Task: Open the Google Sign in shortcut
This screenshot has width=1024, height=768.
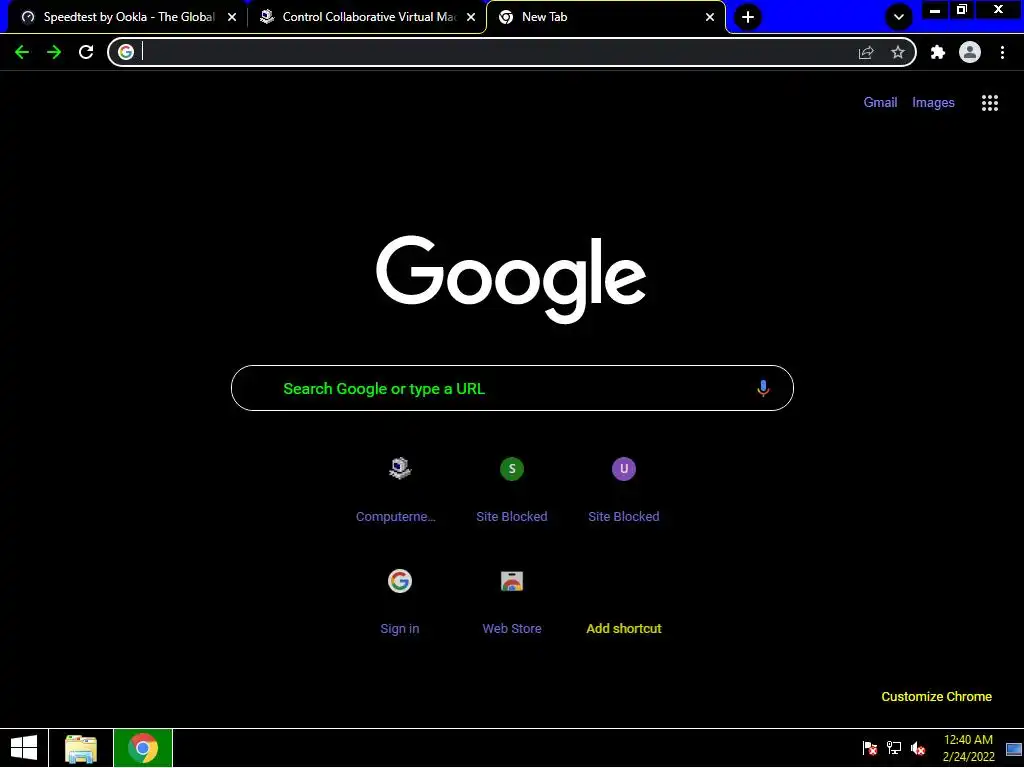Action: pyautogui.click(x=400, y=603)
